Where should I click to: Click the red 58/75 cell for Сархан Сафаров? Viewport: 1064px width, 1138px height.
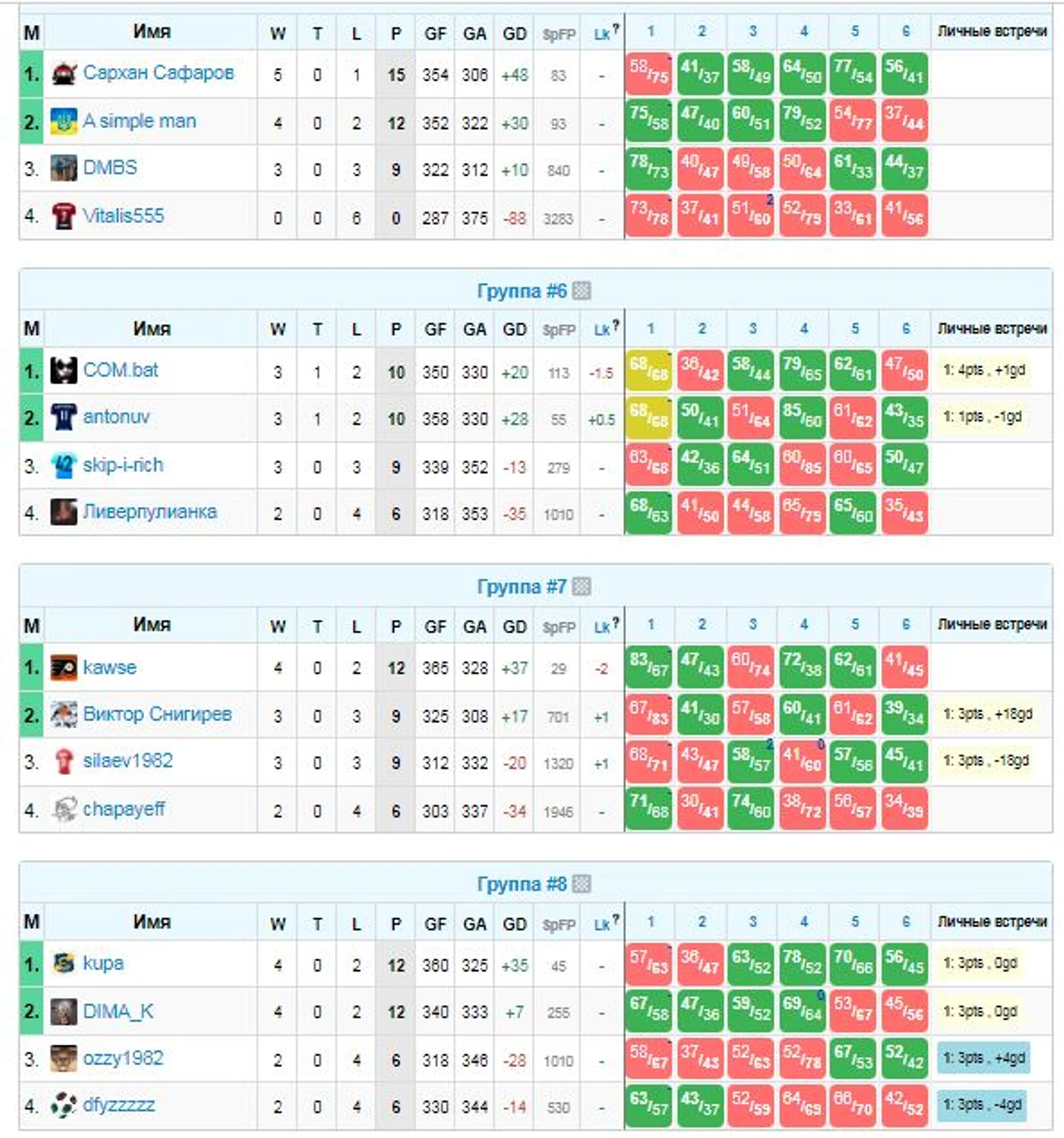coord(649,74)
